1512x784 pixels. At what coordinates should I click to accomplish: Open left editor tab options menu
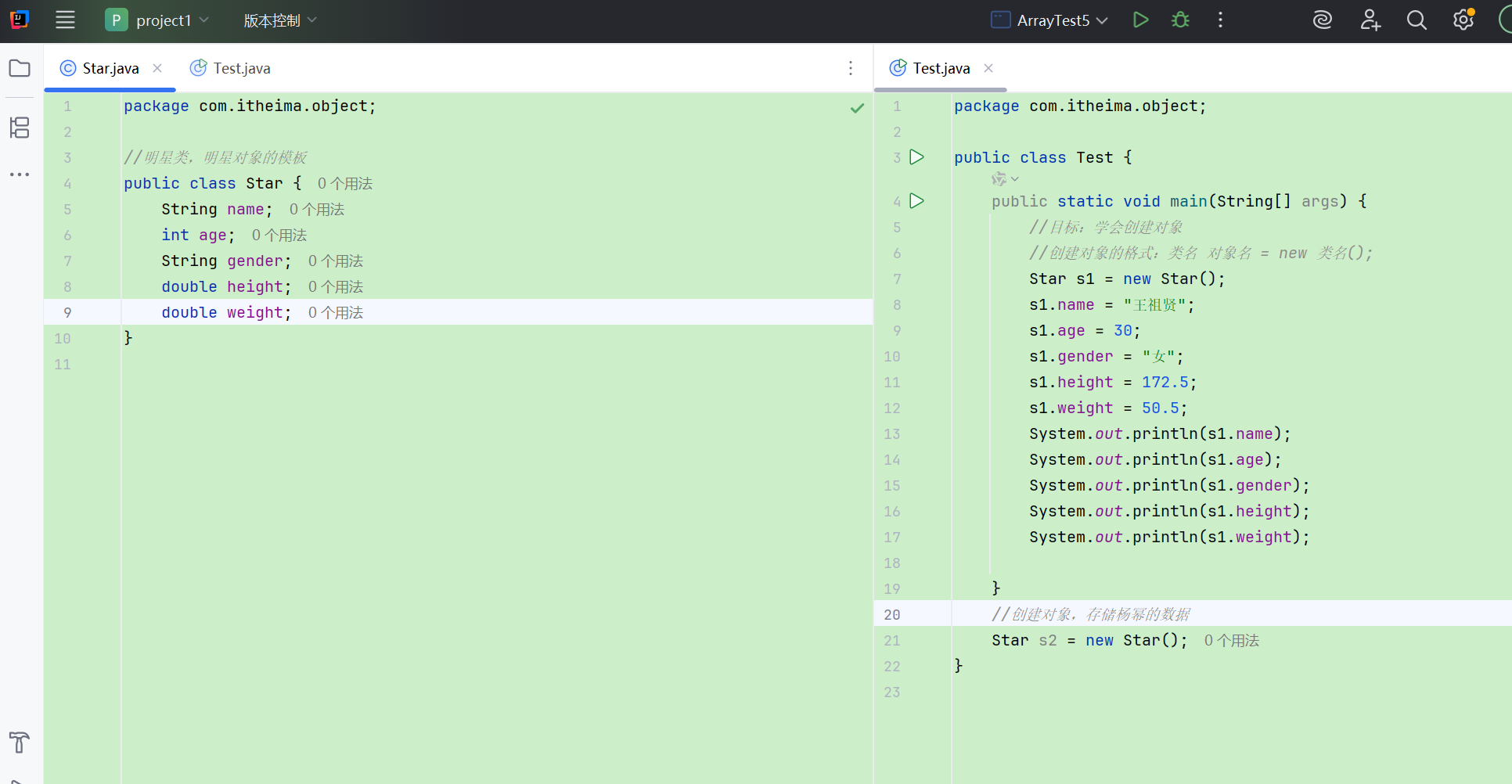pyautogui.click(x=851, y=68)
